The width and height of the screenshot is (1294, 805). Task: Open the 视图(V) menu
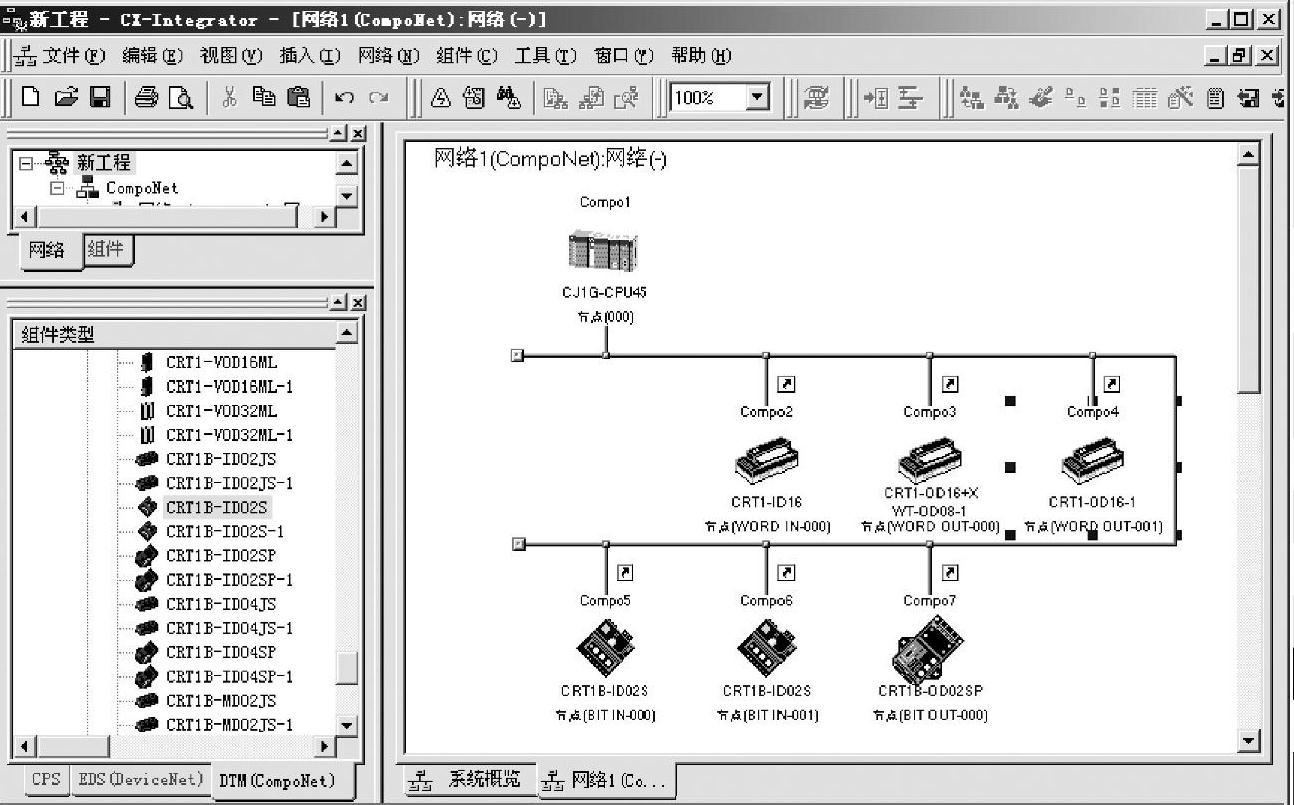tap(231, 56)
